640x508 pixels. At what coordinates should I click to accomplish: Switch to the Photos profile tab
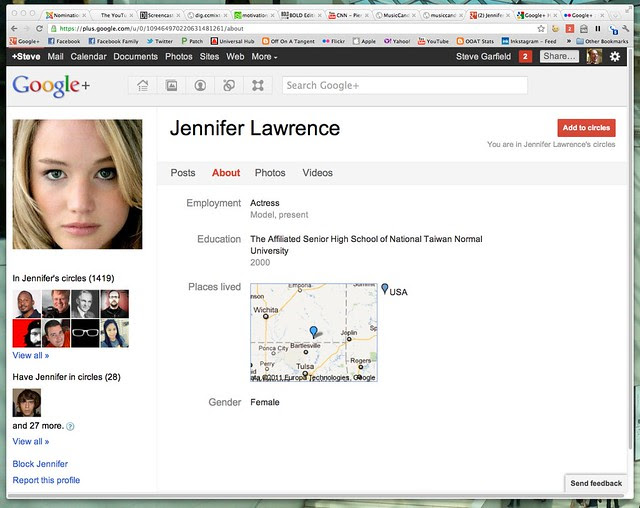click(270, 173)
